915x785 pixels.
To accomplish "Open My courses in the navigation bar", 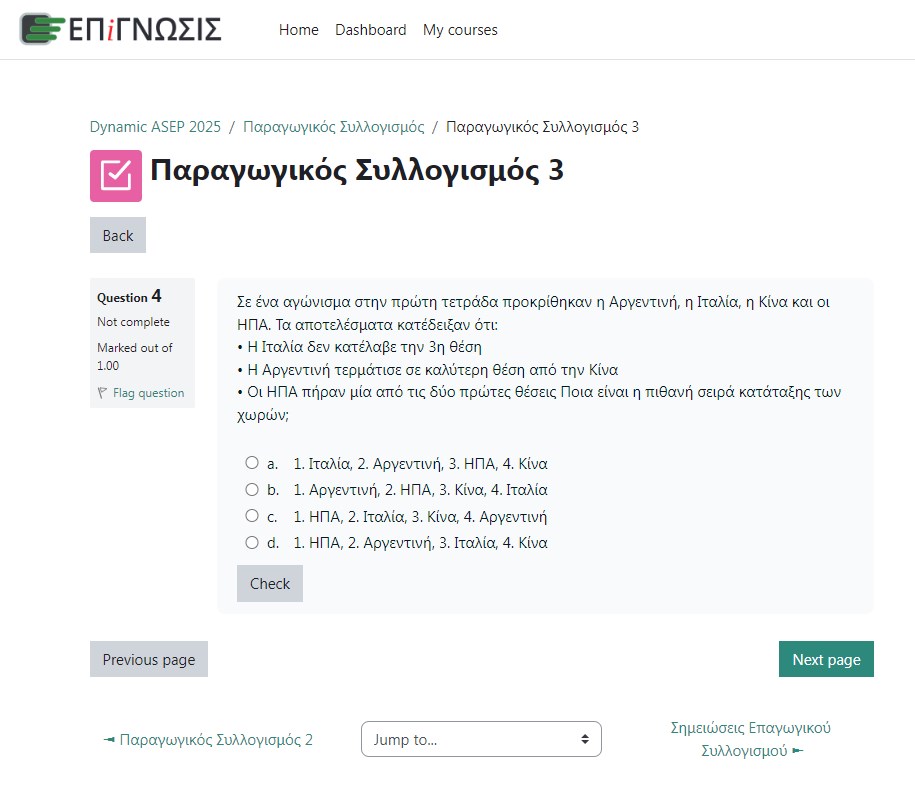I will (460, 30).
